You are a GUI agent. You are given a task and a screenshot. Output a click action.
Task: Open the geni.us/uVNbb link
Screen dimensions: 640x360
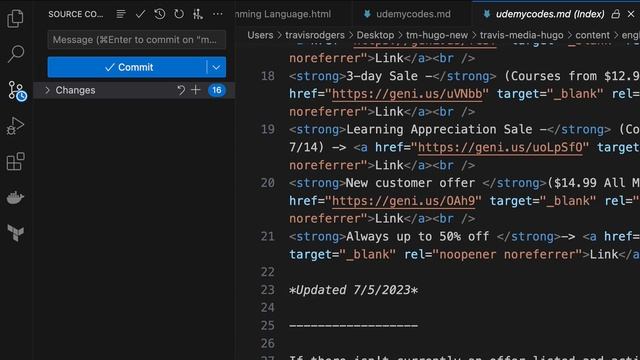[407, 94]
